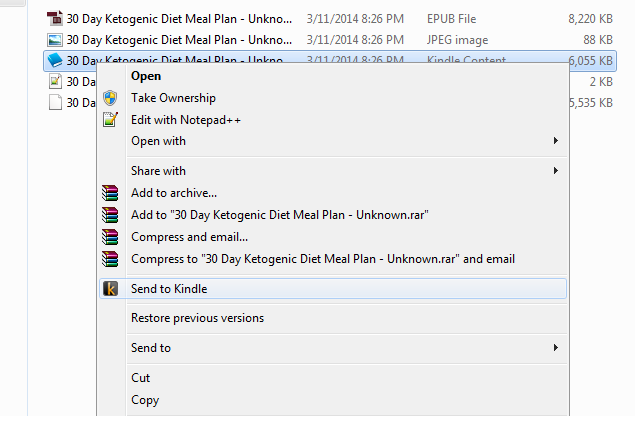Viewport: 635px width, 440px height.
Task: Click the 2 KB file's notepad icon
Action: click(x=55, y=81)
